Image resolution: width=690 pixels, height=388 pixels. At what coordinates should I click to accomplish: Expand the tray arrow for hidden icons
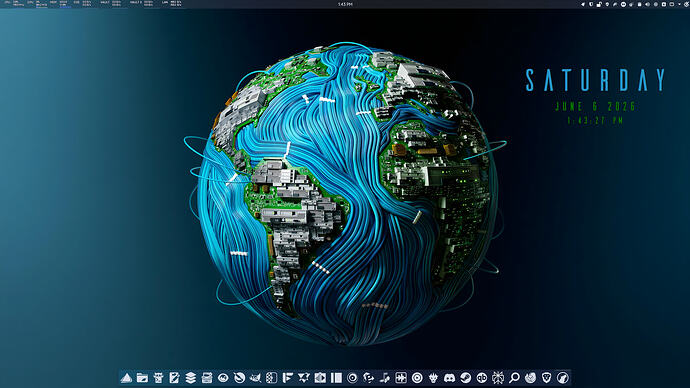pos(679,4)
